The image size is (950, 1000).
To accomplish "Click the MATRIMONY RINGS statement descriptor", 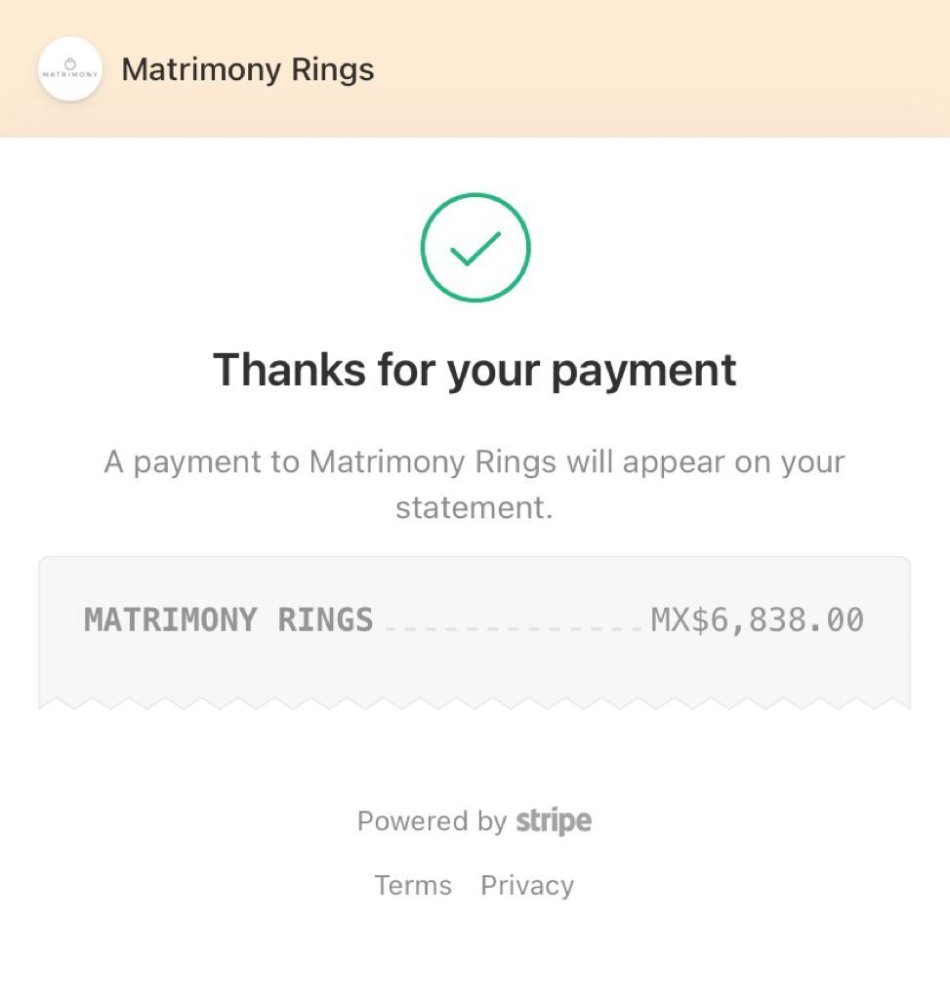I will [x=228, y=619].
